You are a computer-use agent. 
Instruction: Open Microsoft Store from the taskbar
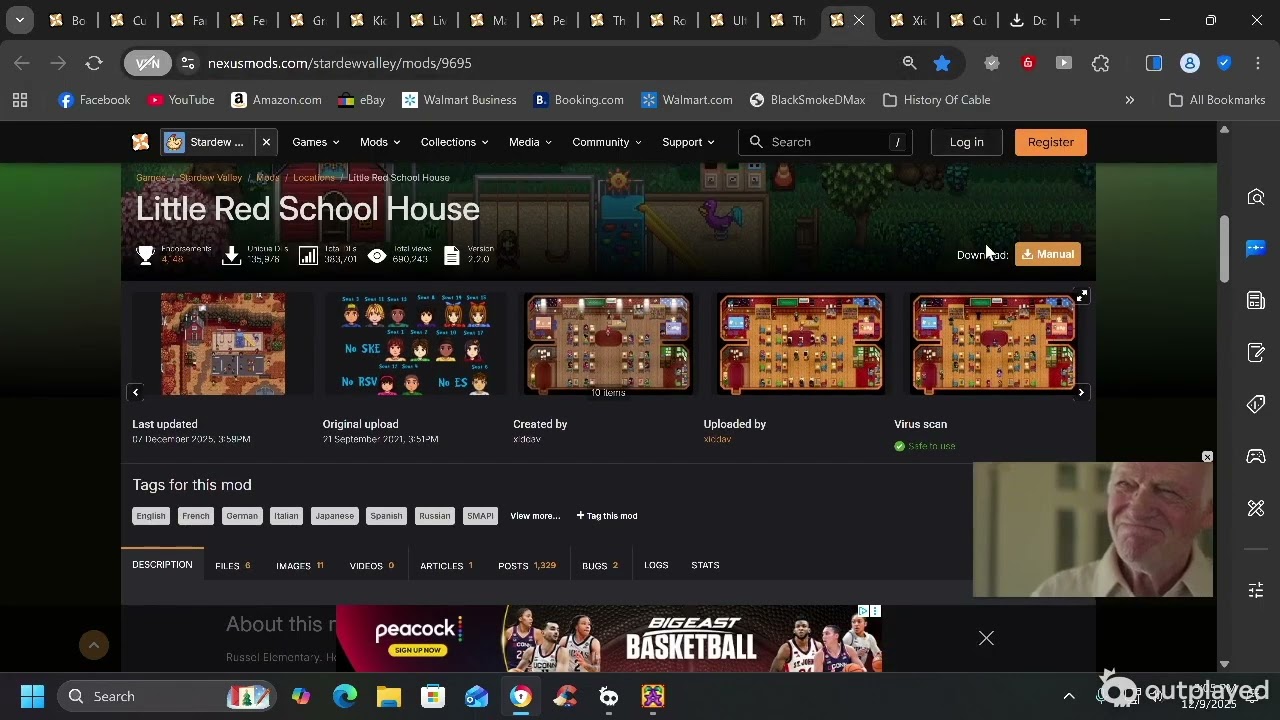click(433, 696)
